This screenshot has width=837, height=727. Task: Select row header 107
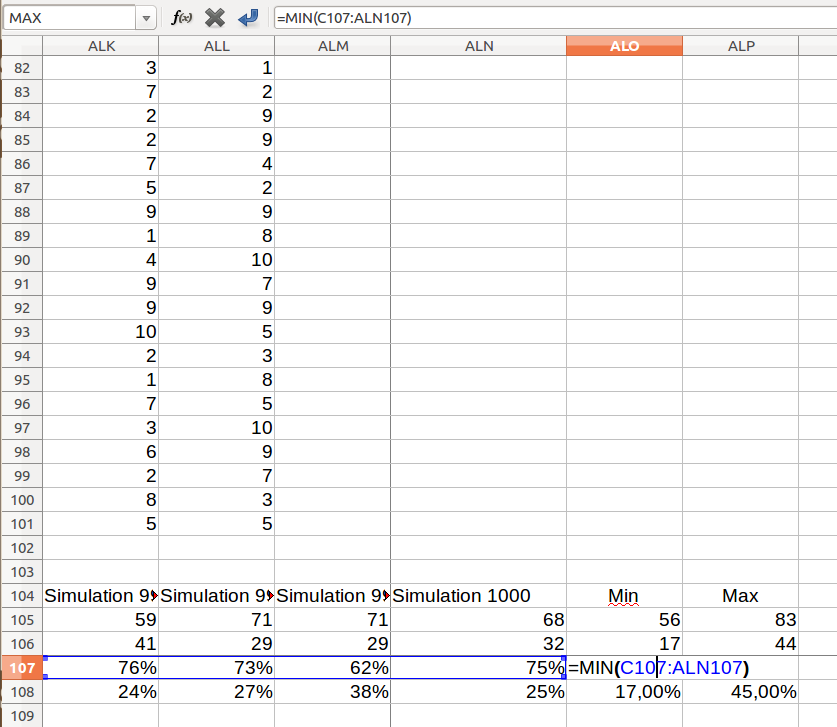coord(21,668)
